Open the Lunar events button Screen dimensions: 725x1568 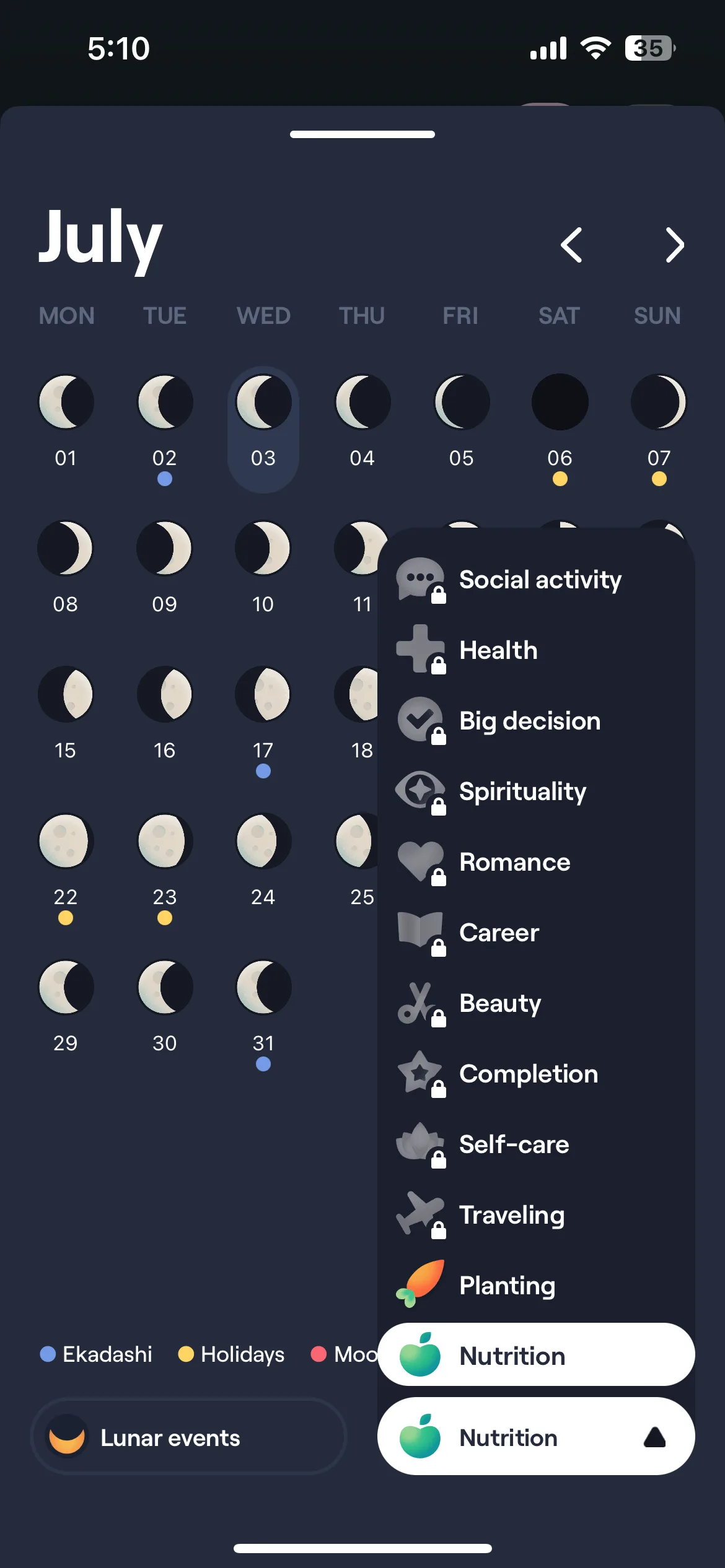pos(188,1437)
